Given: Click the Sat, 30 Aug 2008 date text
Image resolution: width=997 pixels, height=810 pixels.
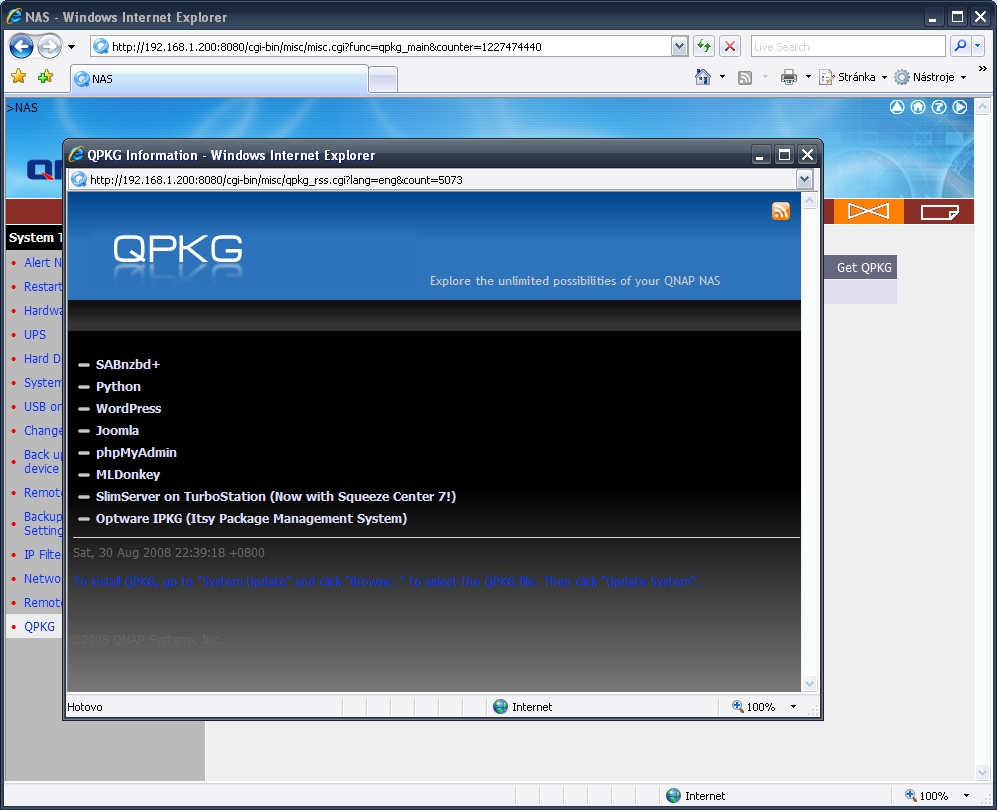Looking at the screenshot, I should 168,553.
